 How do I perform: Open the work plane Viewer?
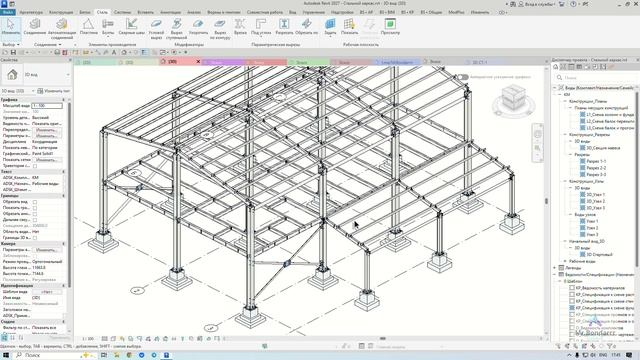(390, 27)
